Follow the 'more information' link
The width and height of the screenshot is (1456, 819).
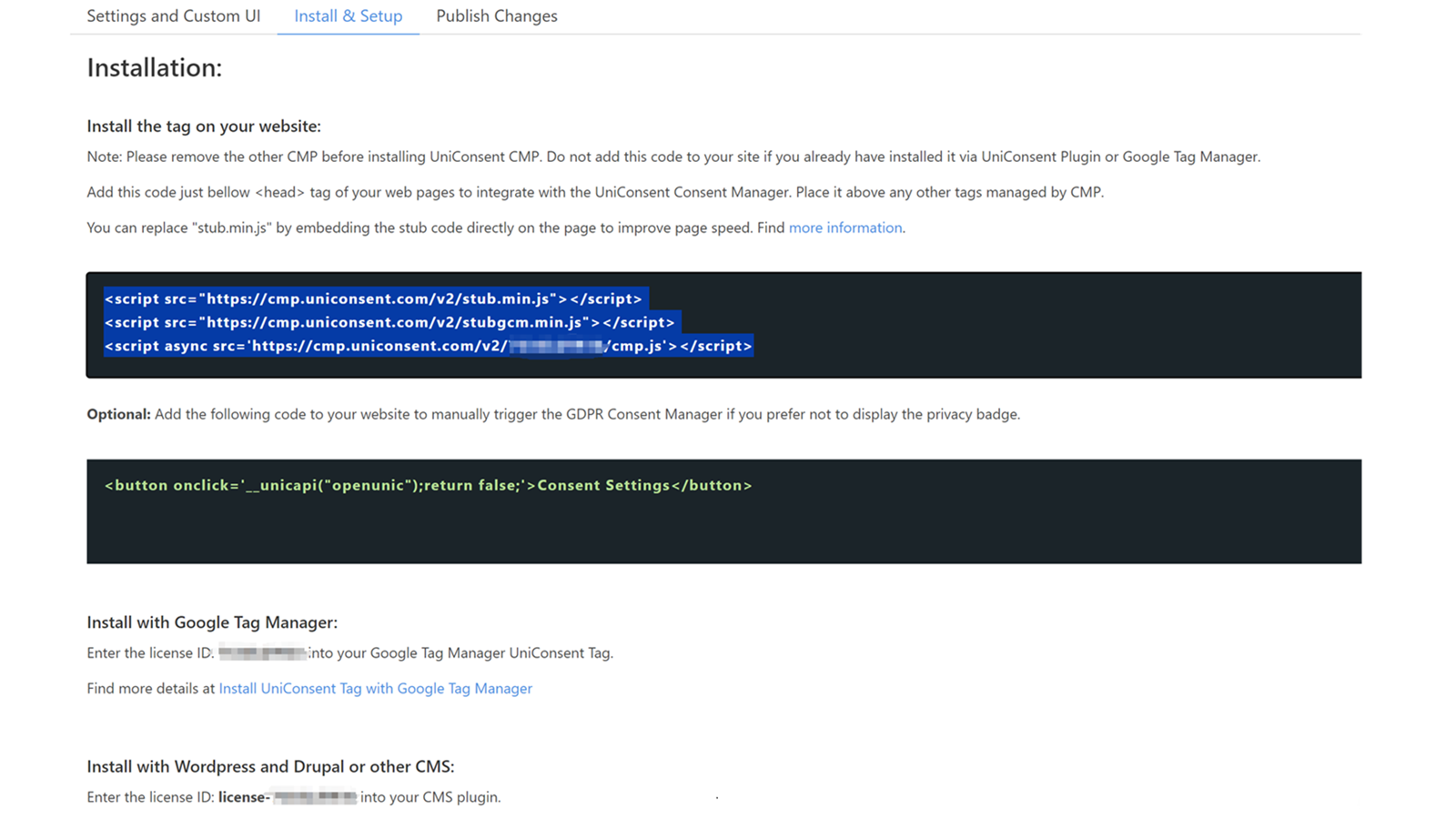[x=844, y=227]
